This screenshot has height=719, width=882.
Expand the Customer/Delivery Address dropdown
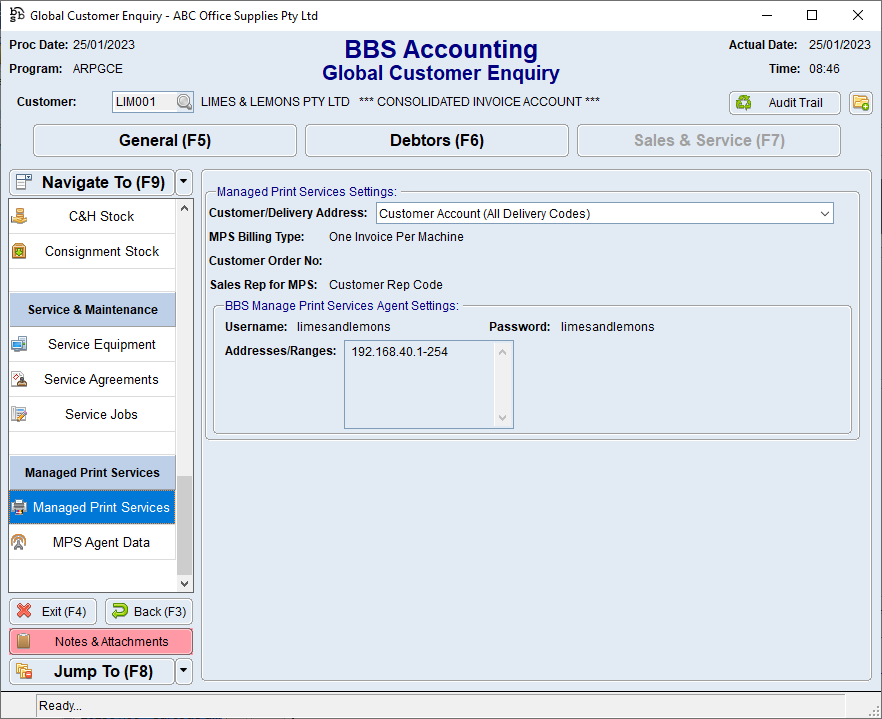824,213
